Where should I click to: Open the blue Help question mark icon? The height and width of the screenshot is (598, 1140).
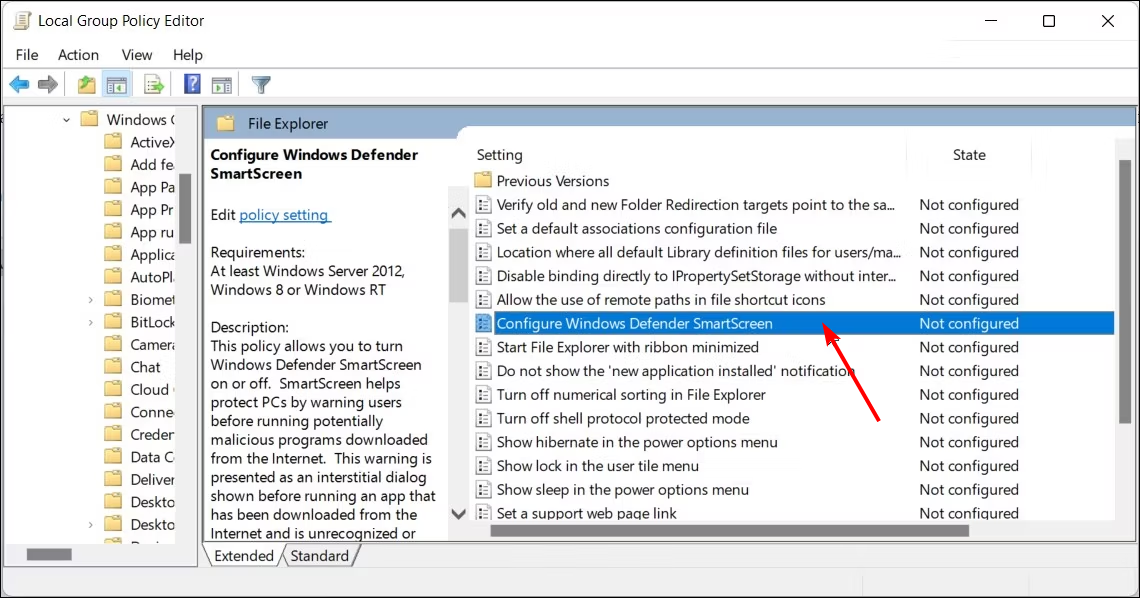192,85
